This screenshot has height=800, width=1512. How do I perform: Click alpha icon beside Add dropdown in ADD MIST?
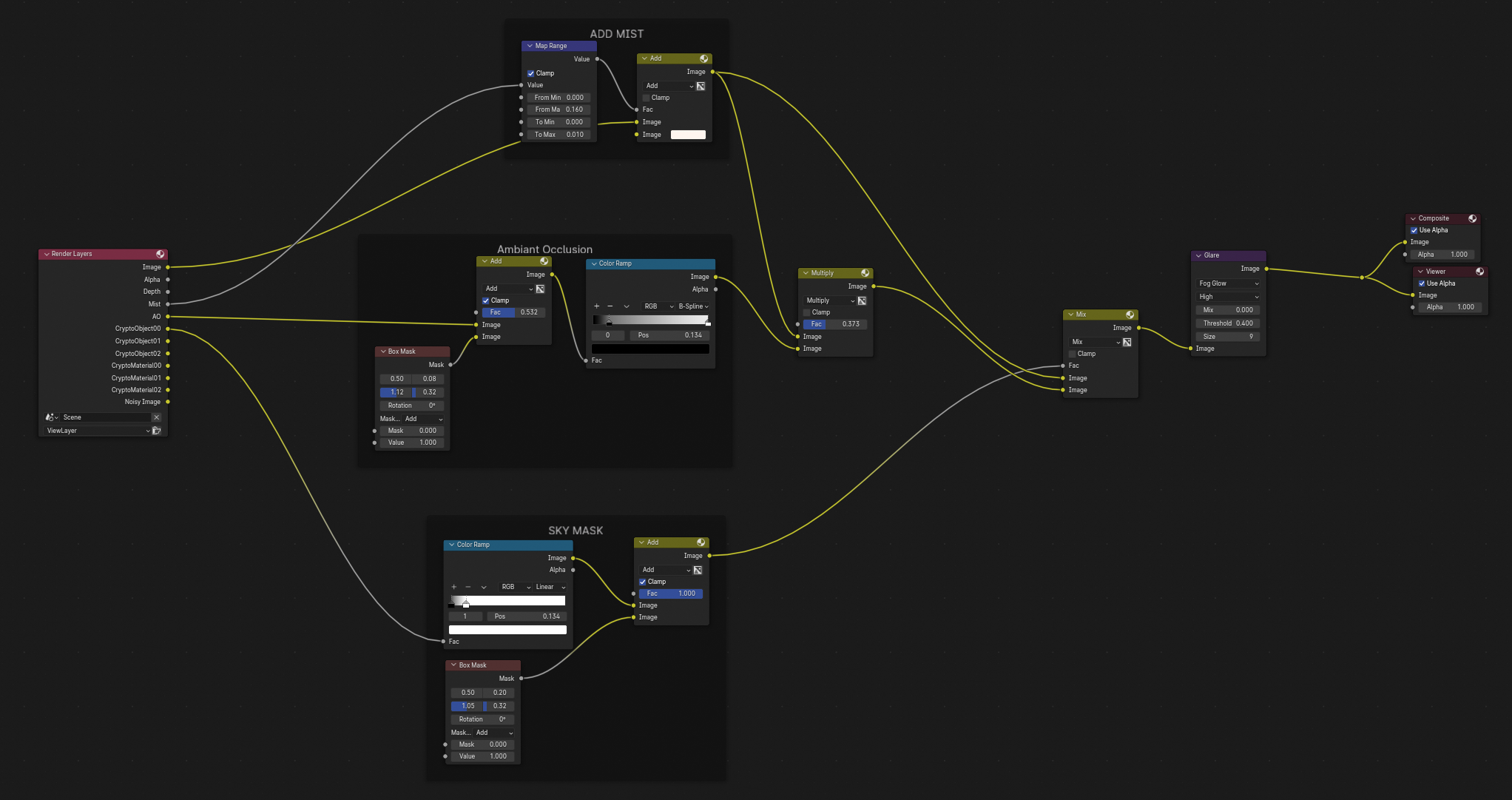[701, 86]
